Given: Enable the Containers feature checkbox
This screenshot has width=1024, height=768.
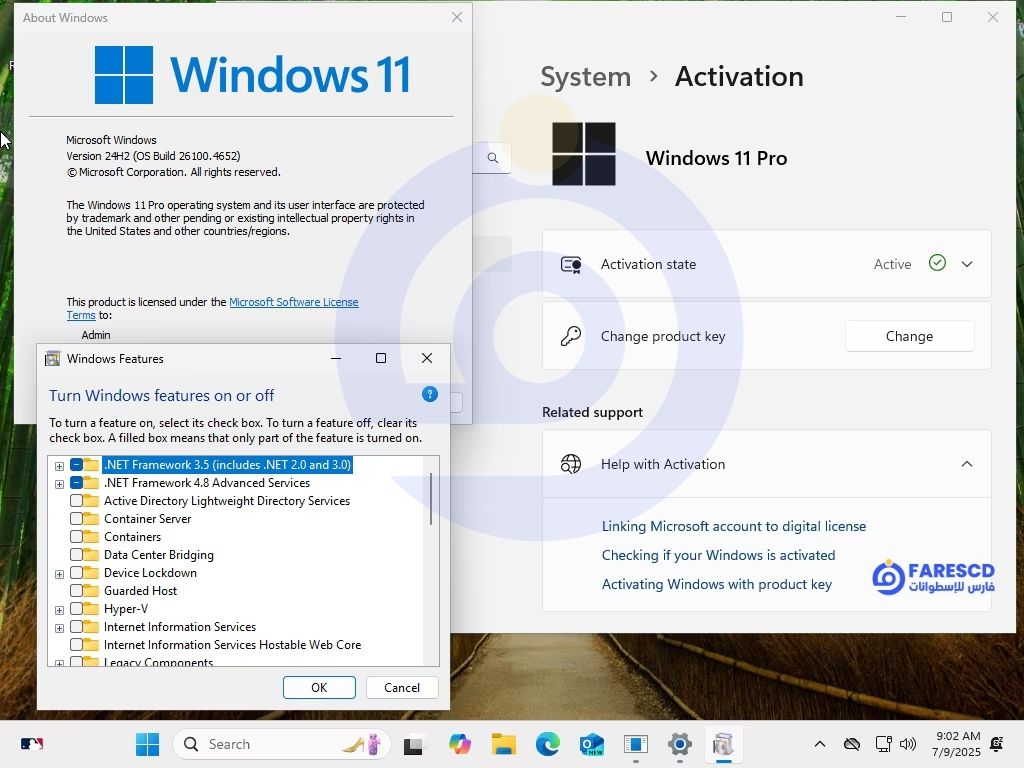Looking at the screenshot, I should click(x=76, y=537).
